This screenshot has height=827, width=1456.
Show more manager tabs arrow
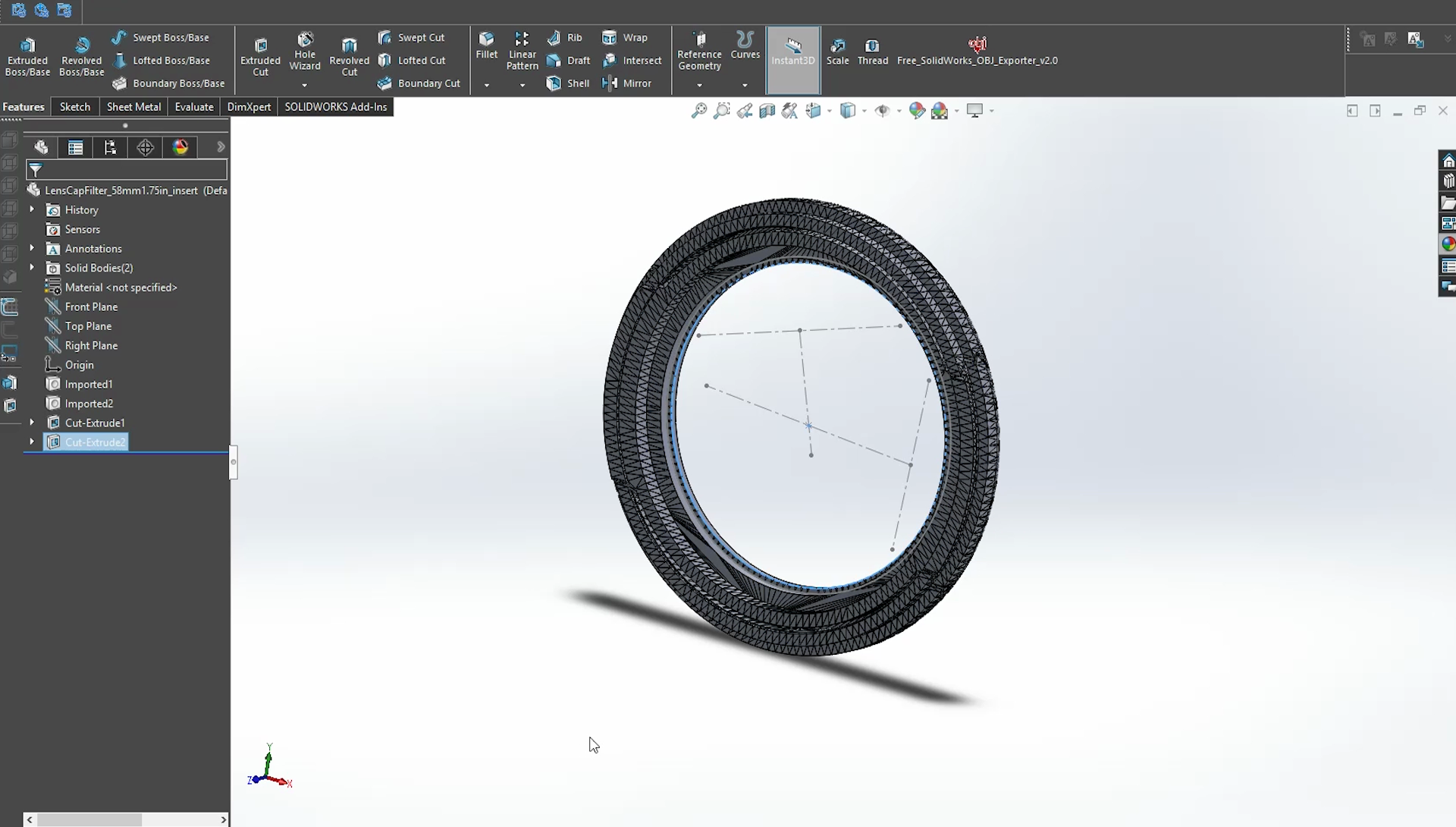point(221,147)
